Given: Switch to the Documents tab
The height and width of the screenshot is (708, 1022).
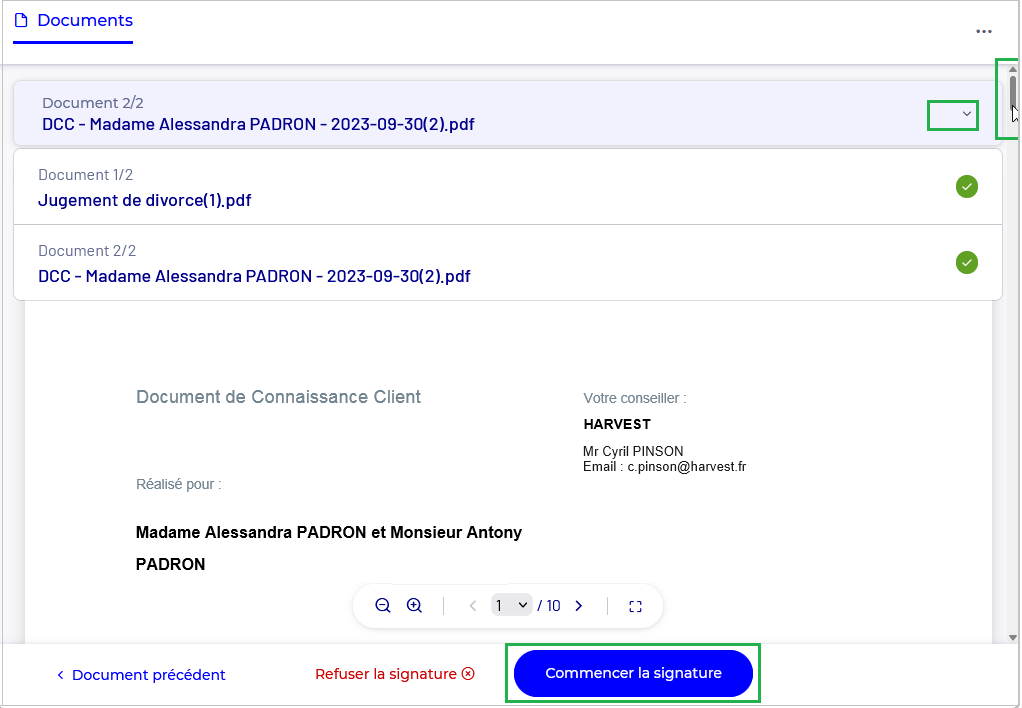Looking at the screenshot, I should (x=73, y=21).
